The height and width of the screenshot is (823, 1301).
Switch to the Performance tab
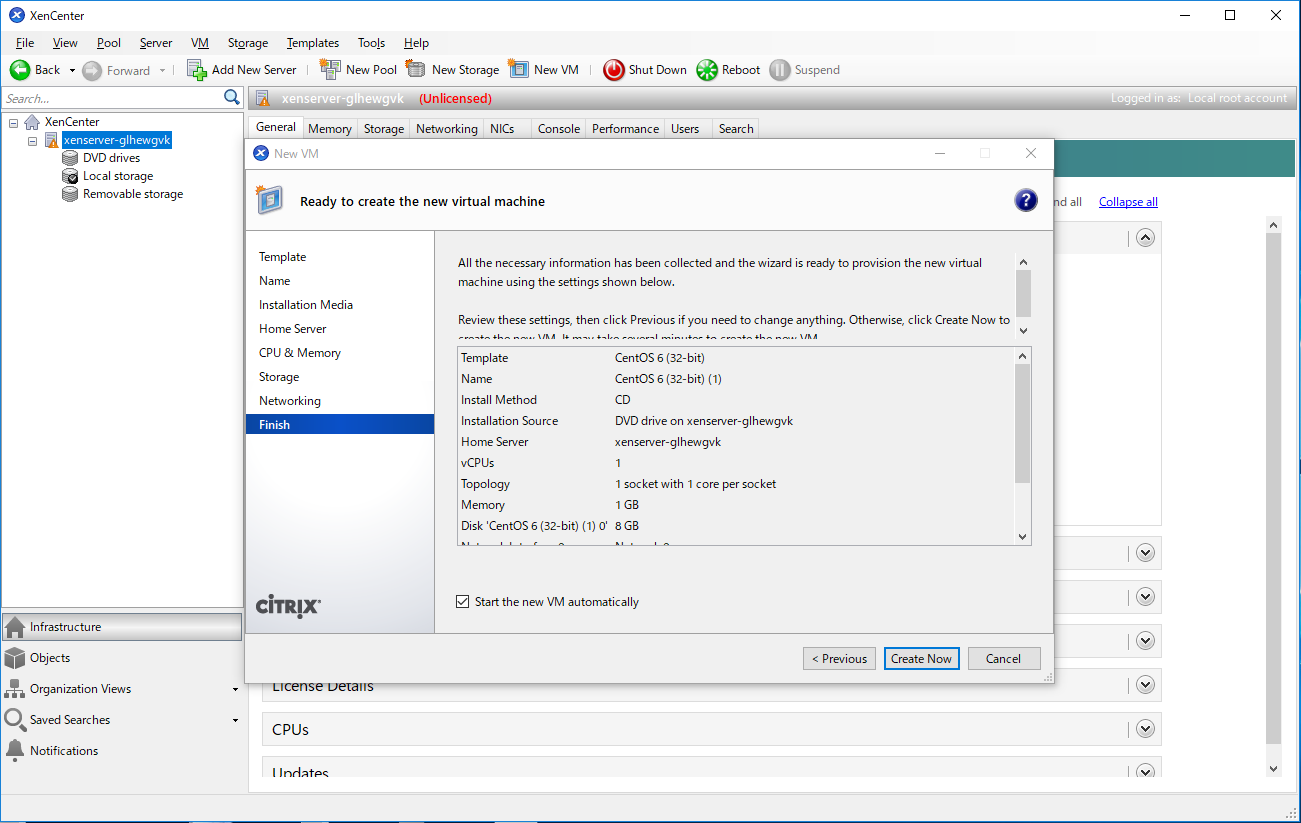coord(625,129)
